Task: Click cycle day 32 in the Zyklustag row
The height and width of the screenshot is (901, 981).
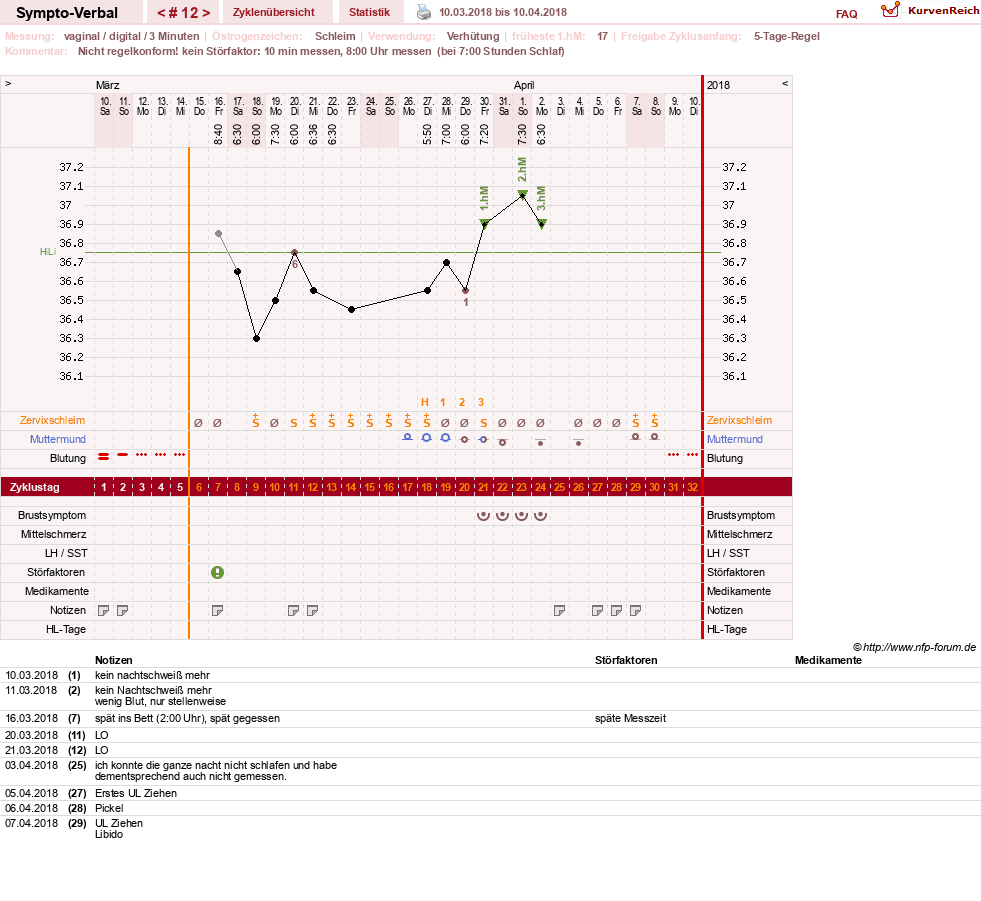Action: pos(692,487)
